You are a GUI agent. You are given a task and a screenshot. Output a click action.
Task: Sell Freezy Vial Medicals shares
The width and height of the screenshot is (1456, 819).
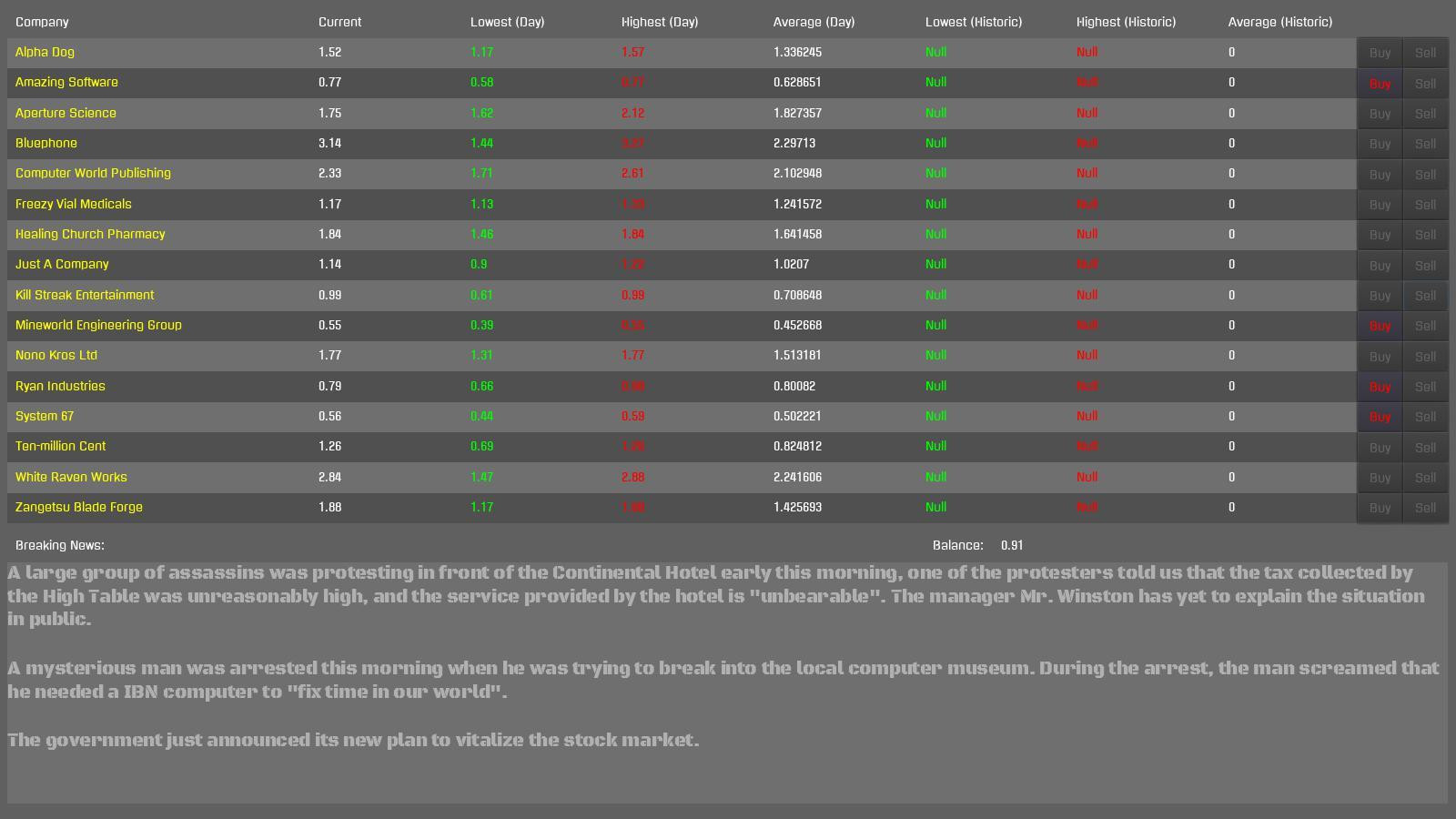1425,205
